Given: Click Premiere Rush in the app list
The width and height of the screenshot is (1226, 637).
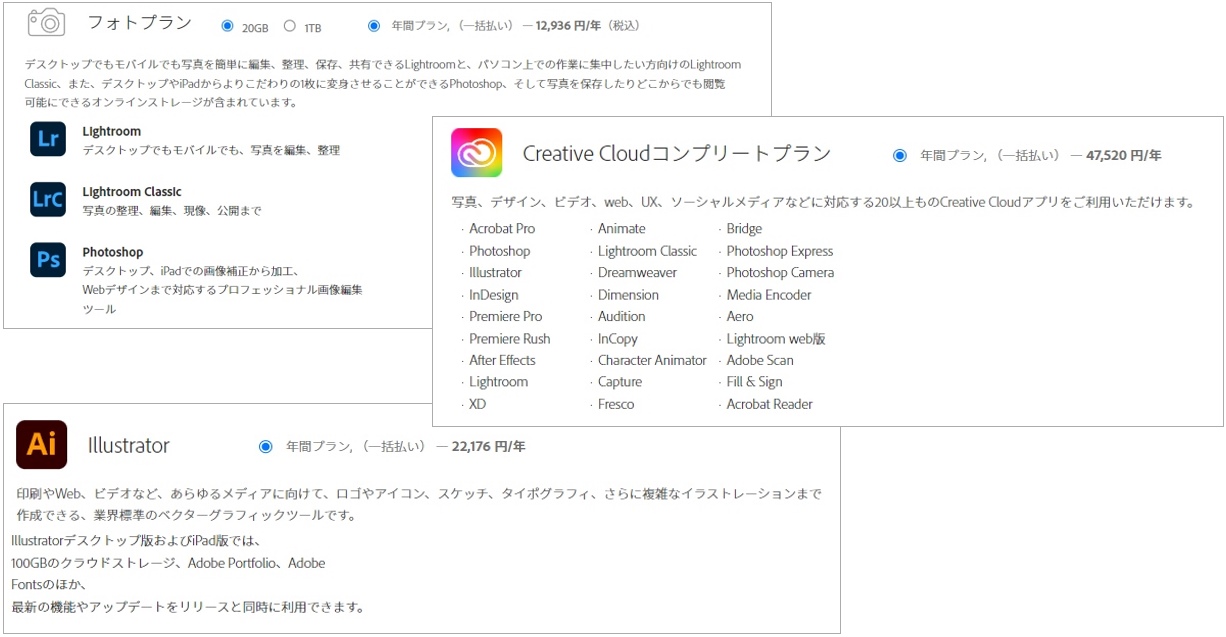Looking at the screenshot, I should pos(510,339).
